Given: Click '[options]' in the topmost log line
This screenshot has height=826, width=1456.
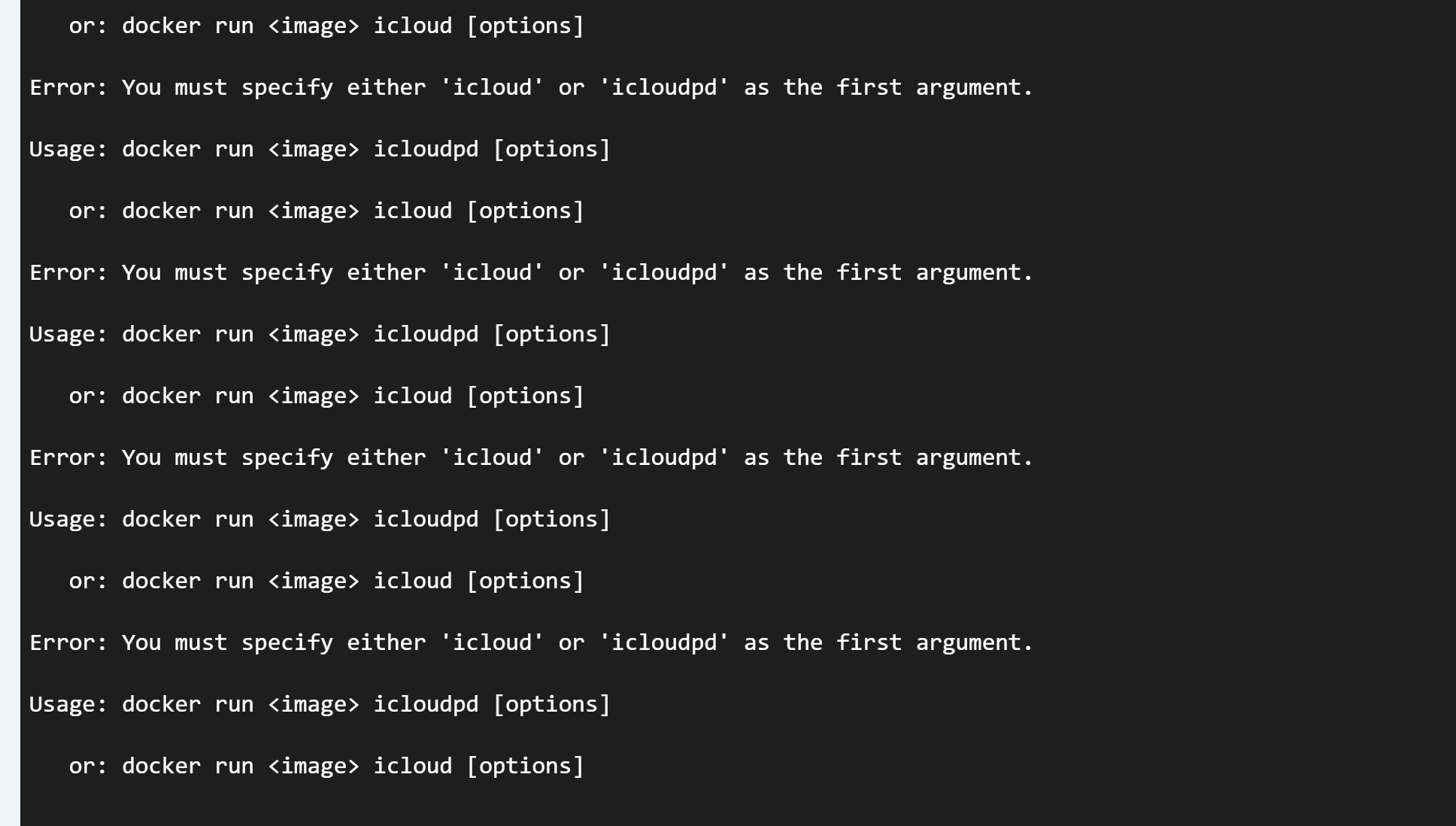Looking at the screenshot, I should [x=525, y=26].
